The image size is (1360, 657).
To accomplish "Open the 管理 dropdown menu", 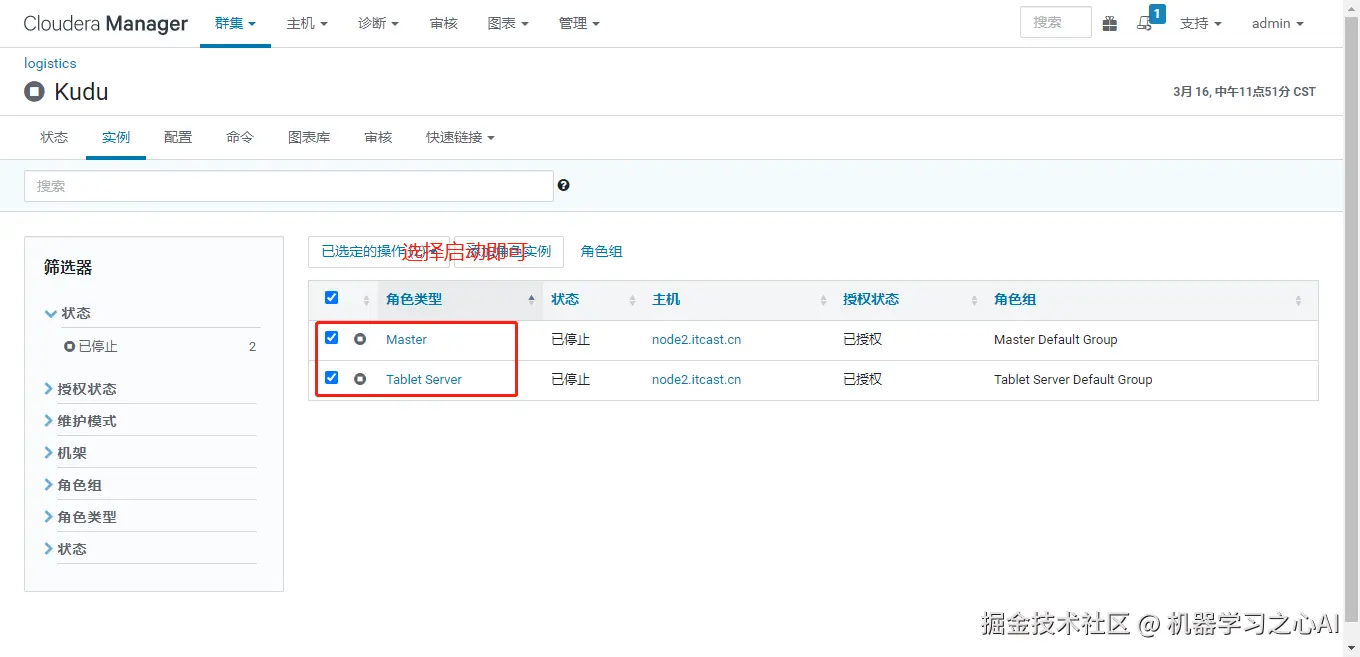I will click(x=579, y=23).
